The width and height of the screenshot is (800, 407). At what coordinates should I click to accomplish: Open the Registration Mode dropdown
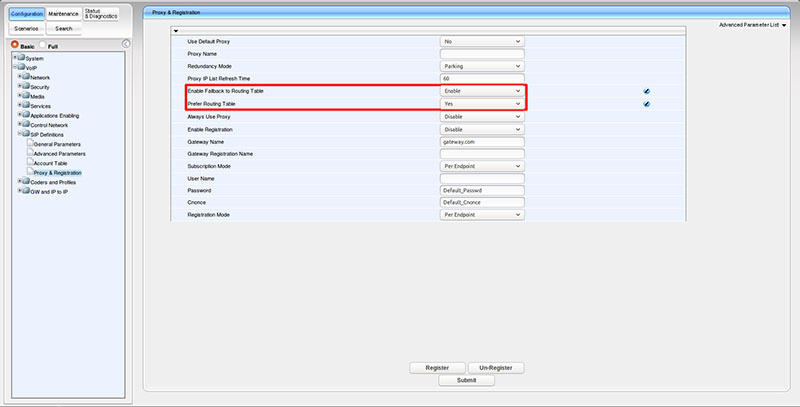tap(482, 215)
